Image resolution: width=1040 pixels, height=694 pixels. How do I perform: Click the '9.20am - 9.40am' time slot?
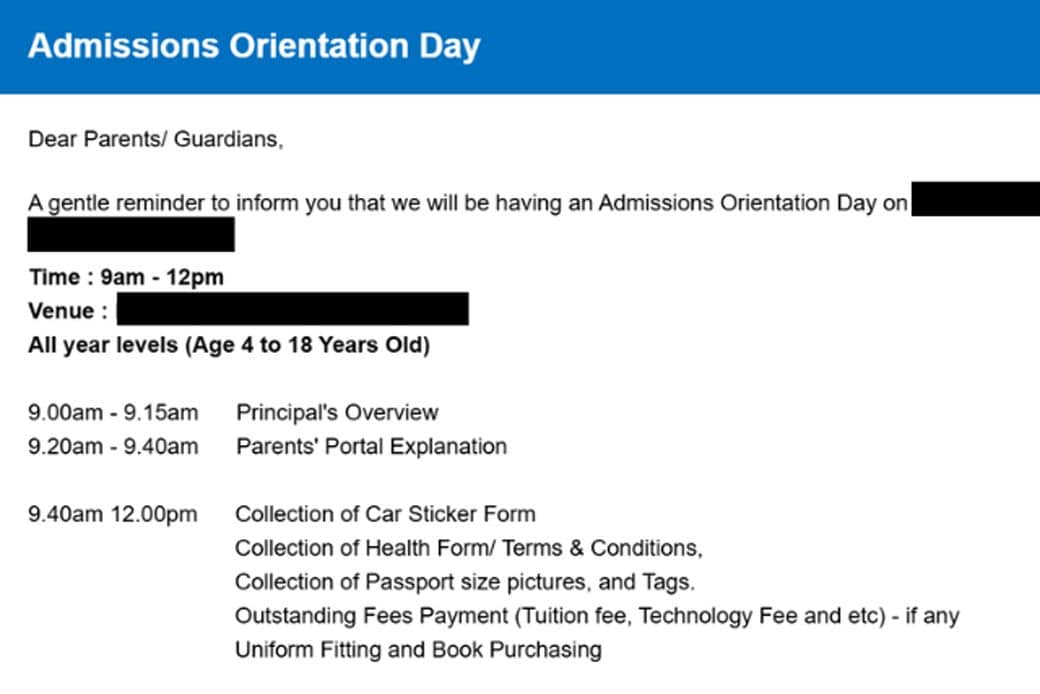pyautogui.click(x=113, y=446)
